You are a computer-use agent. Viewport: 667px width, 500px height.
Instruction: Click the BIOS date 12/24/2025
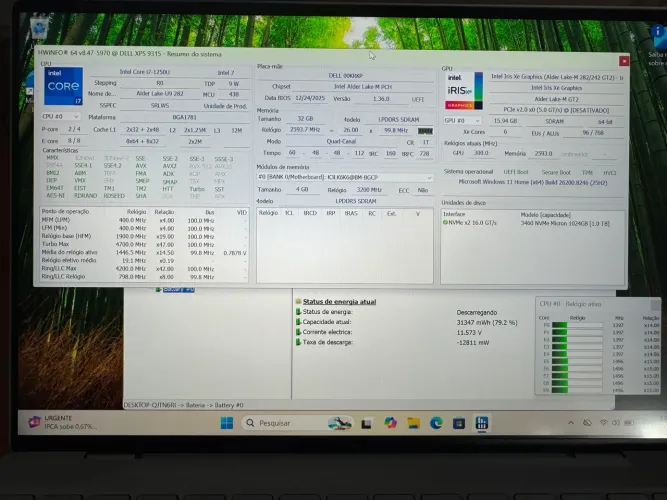click(310, 98)
